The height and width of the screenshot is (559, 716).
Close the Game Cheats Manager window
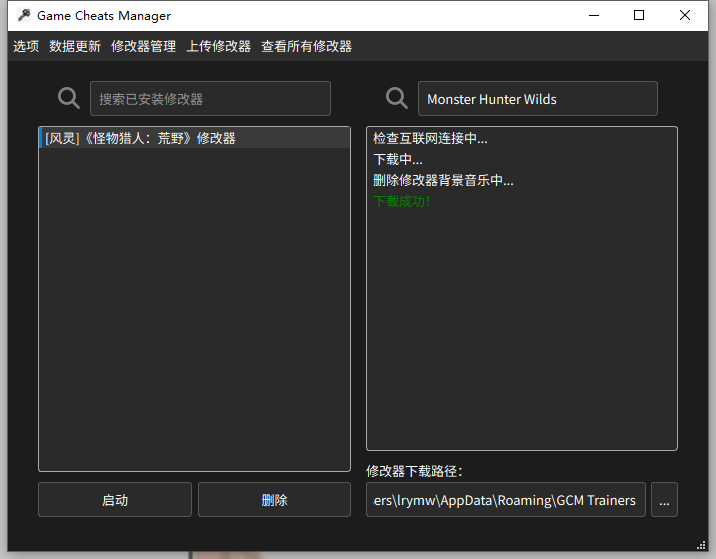click(685, 15)
